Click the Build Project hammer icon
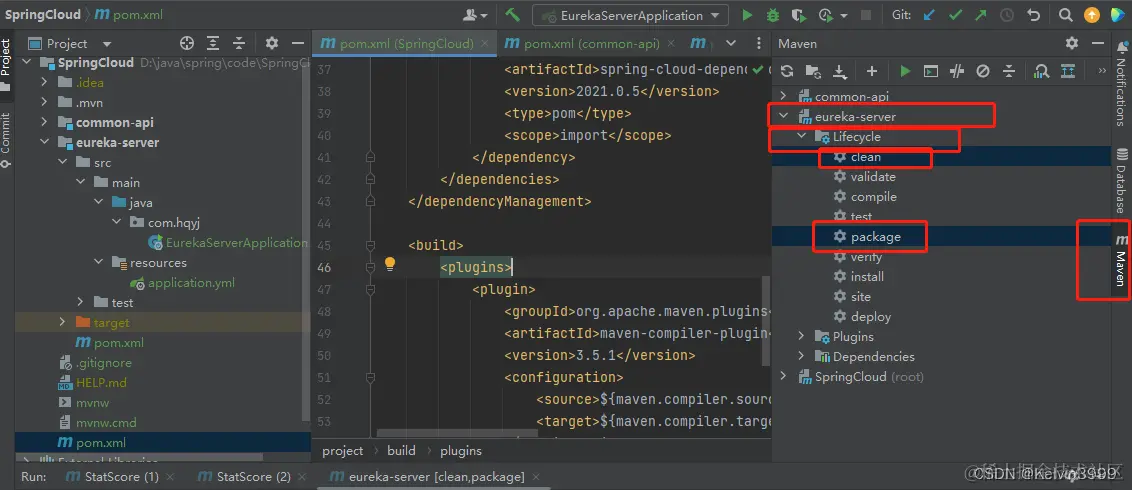 (x=513, y=14)
